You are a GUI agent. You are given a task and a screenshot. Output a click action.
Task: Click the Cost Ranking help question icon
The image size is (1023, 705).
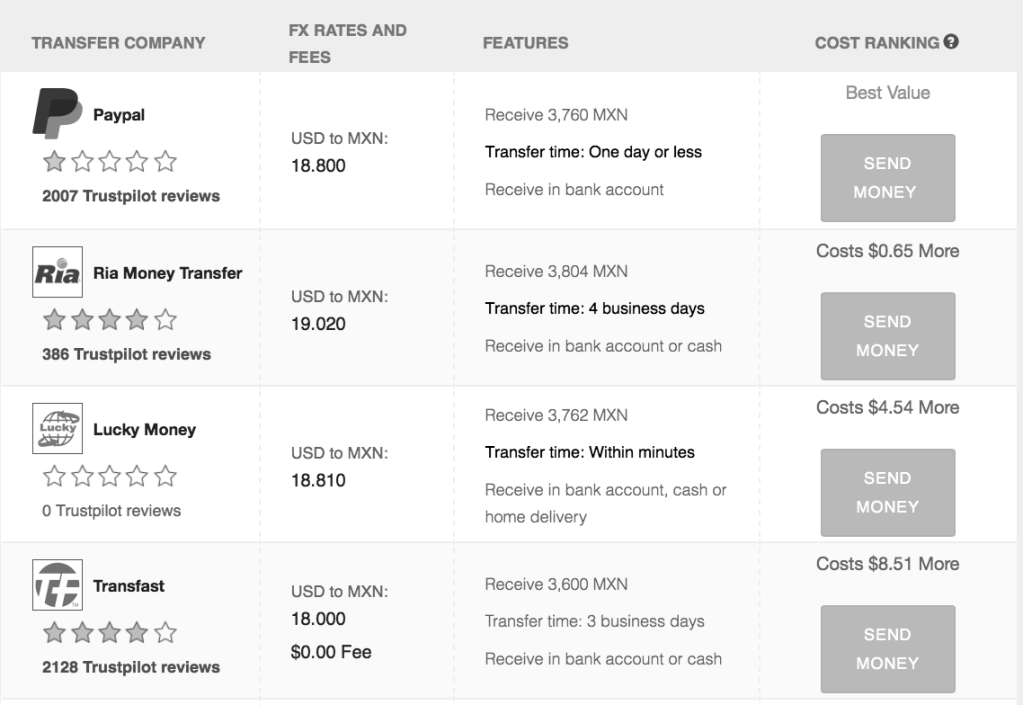(952, 43)
